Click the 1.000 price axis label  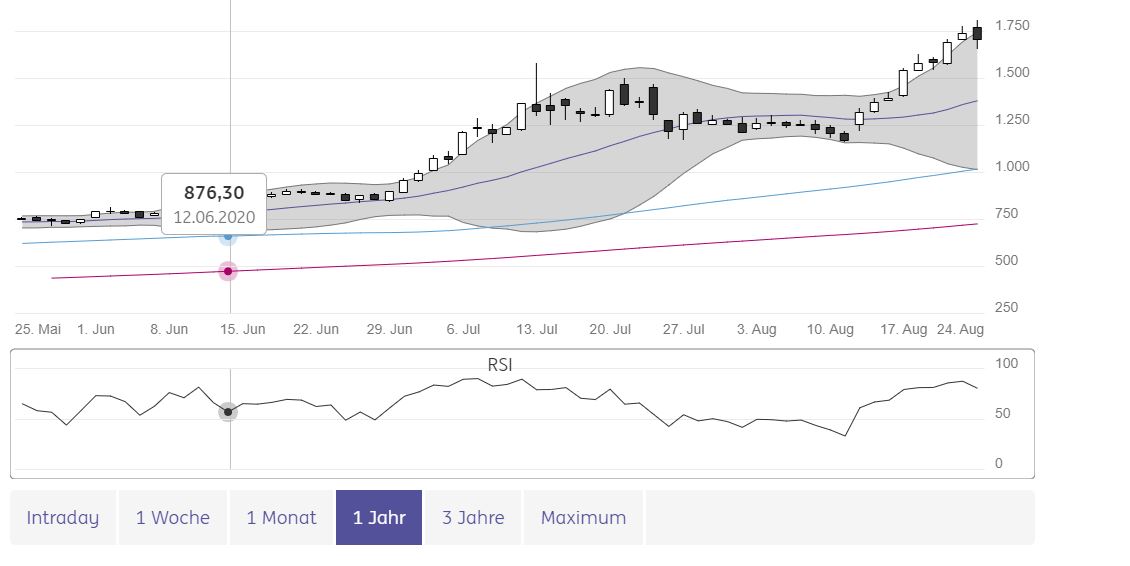[1012, 167]
